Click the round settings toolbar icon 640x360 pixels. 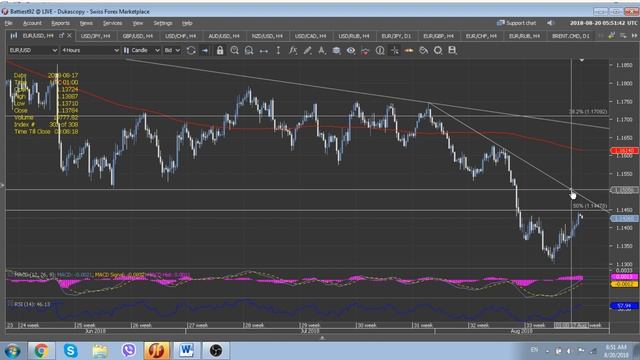pyautogui.click(x=438, y=50)
